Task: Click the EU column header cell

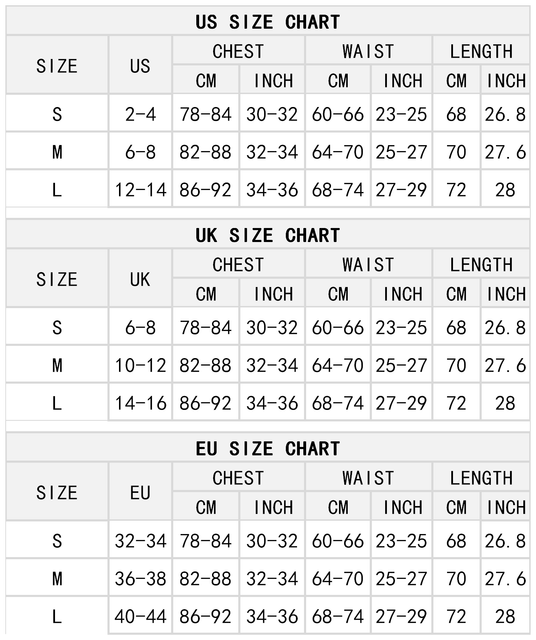Action: 140,493
